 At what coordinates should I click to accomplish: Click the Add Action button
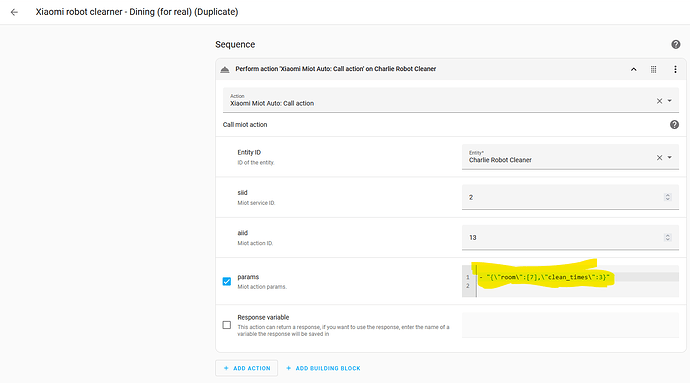[x=246, y=368]
